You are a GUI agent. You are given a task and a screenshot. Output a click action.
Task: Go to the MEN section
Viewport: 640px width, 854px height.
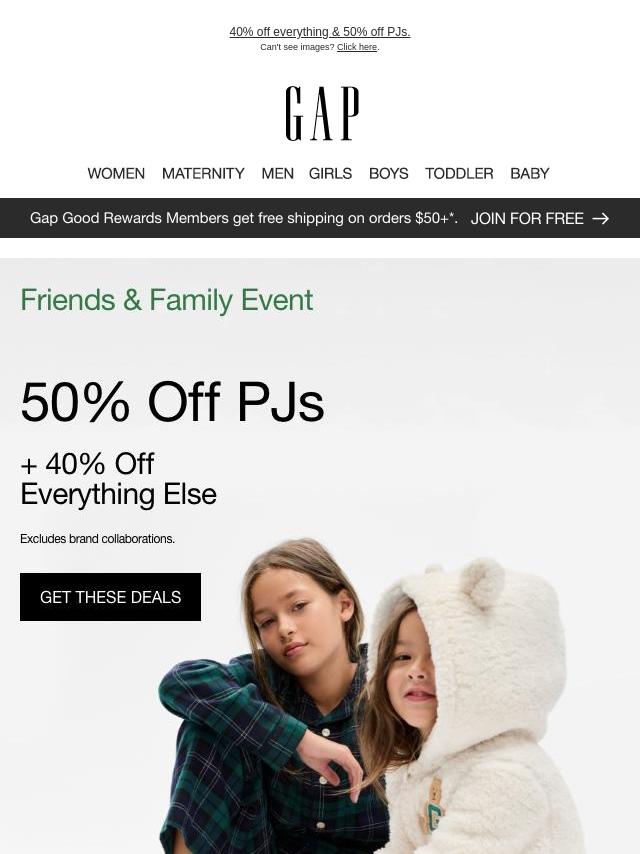(x=277, y=173)
